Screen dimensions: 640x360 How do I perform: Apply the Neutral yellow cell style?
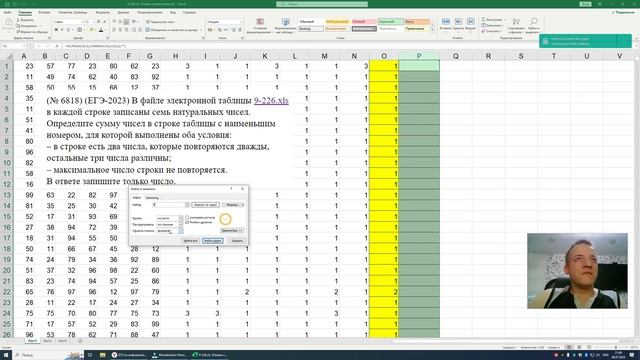tap(337, 22)
